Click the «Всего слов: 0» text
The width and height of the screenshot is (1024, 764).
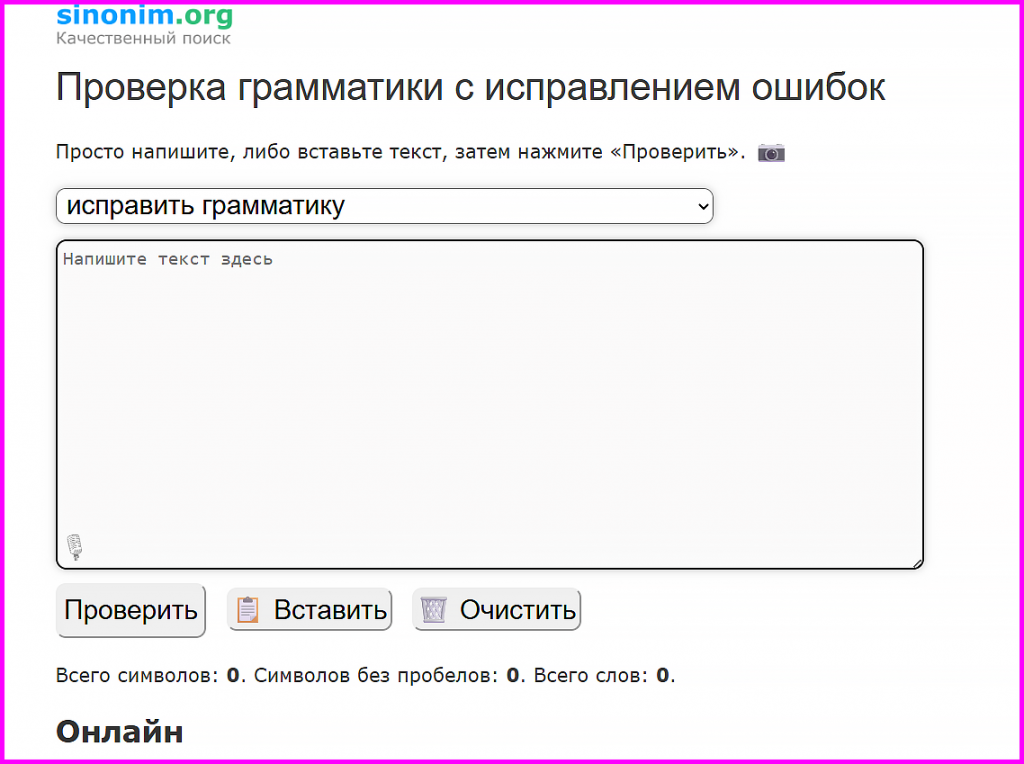601,675
